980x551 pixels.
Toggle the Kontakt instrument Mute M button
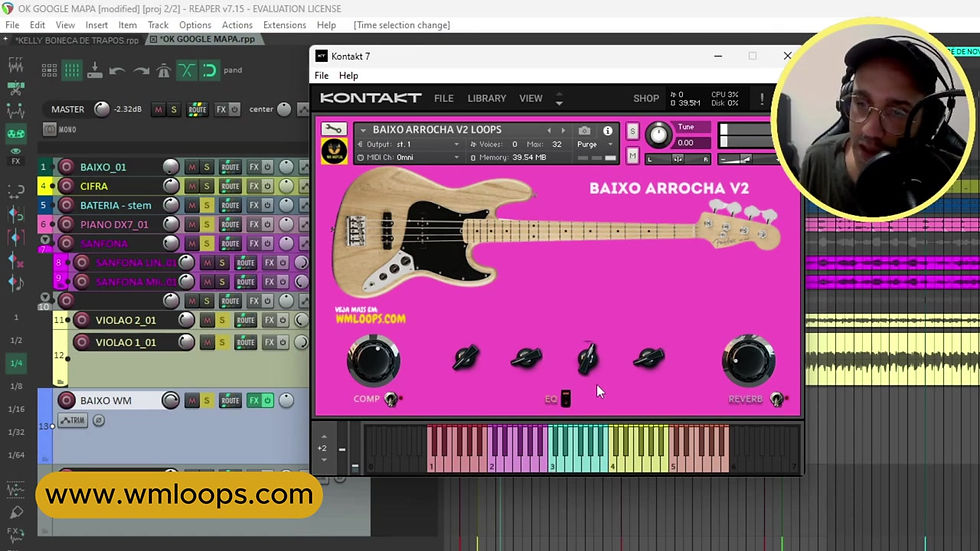[x=632, y=155]
